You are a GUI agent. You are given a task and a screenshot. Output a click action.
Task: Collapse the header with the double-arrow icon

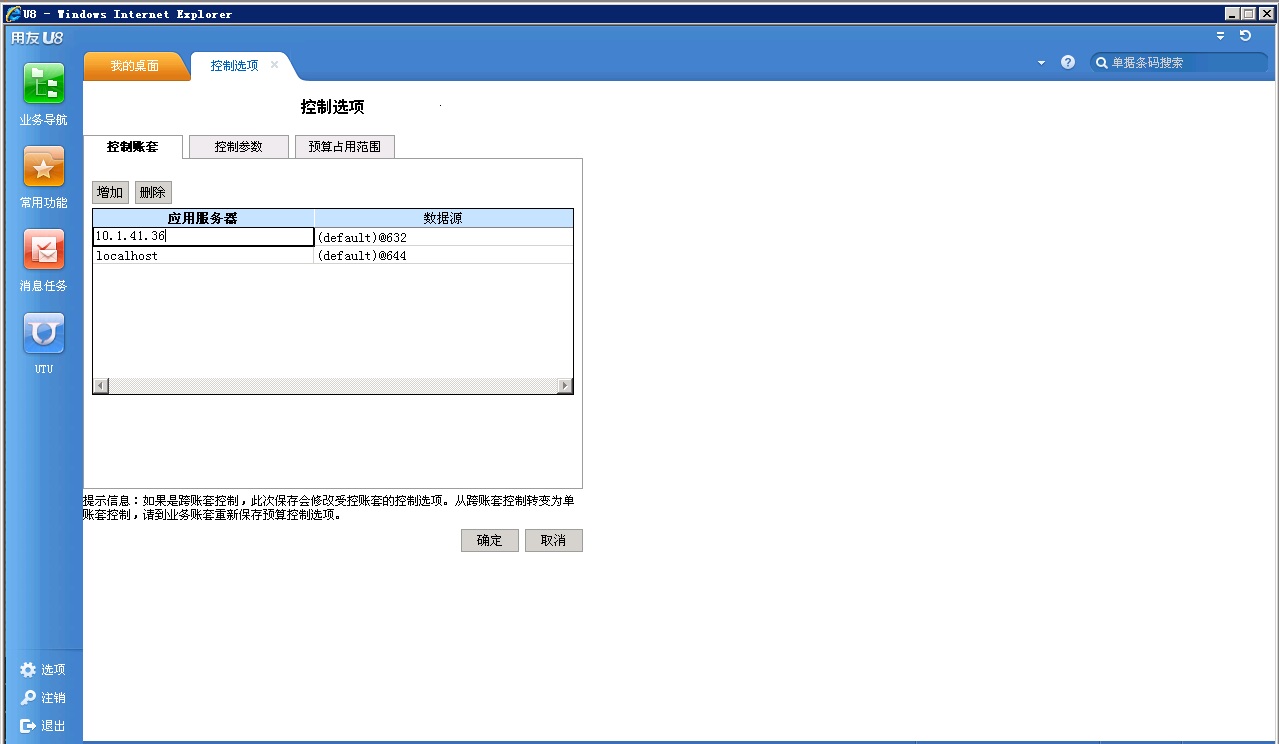[1220, 35]
